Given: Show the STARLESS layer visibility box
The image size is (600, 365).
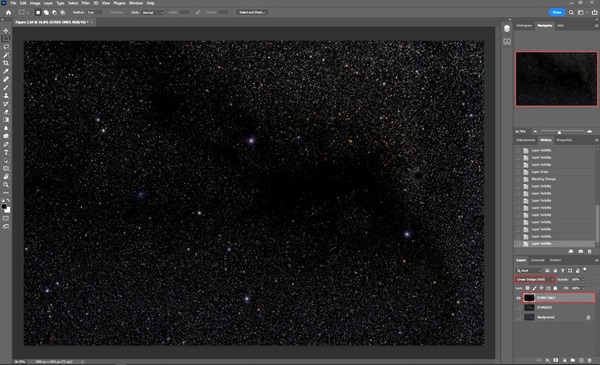Looking at the screenshot, I should [x=518, y=307].
